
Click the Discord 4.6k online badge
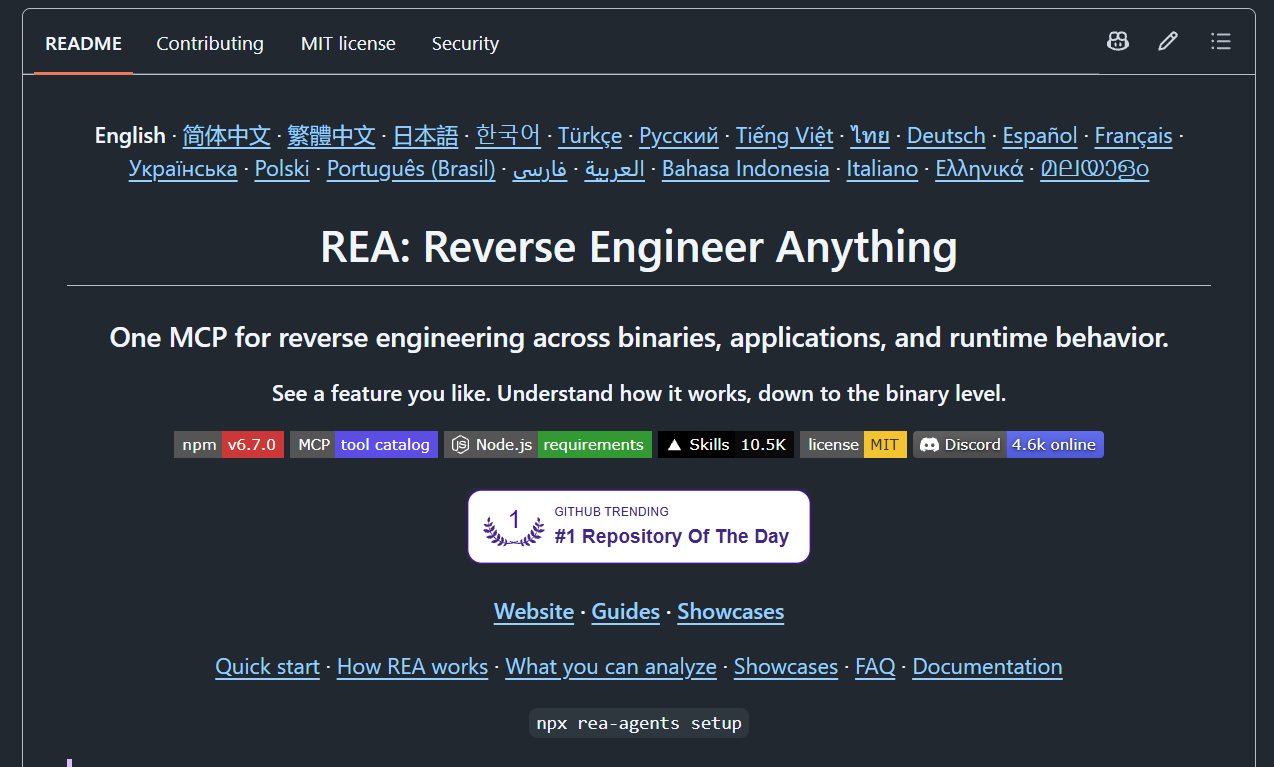click(x=1008, y=445)
